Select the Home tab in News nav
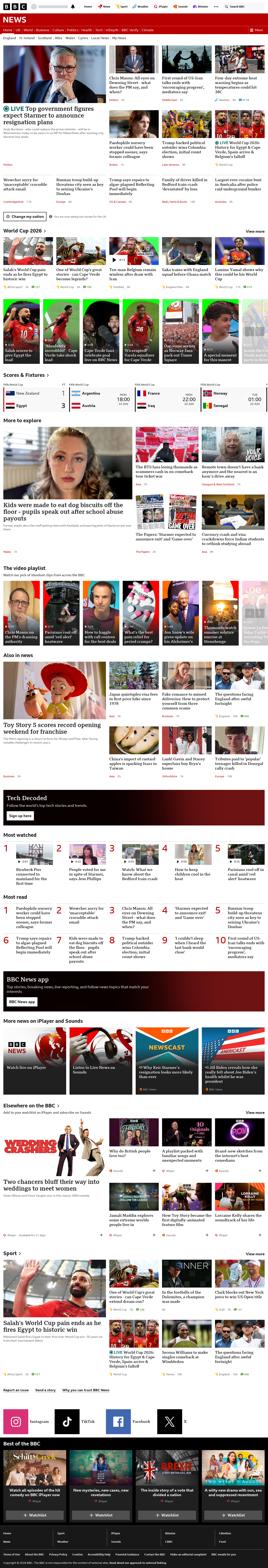Screen dimensions: 268x1568 click(x=8, y=30)
